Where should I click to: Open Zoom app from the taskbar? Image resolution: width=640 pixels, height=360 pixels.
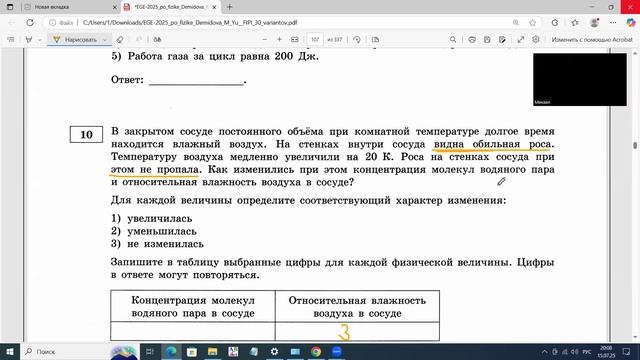337,351
